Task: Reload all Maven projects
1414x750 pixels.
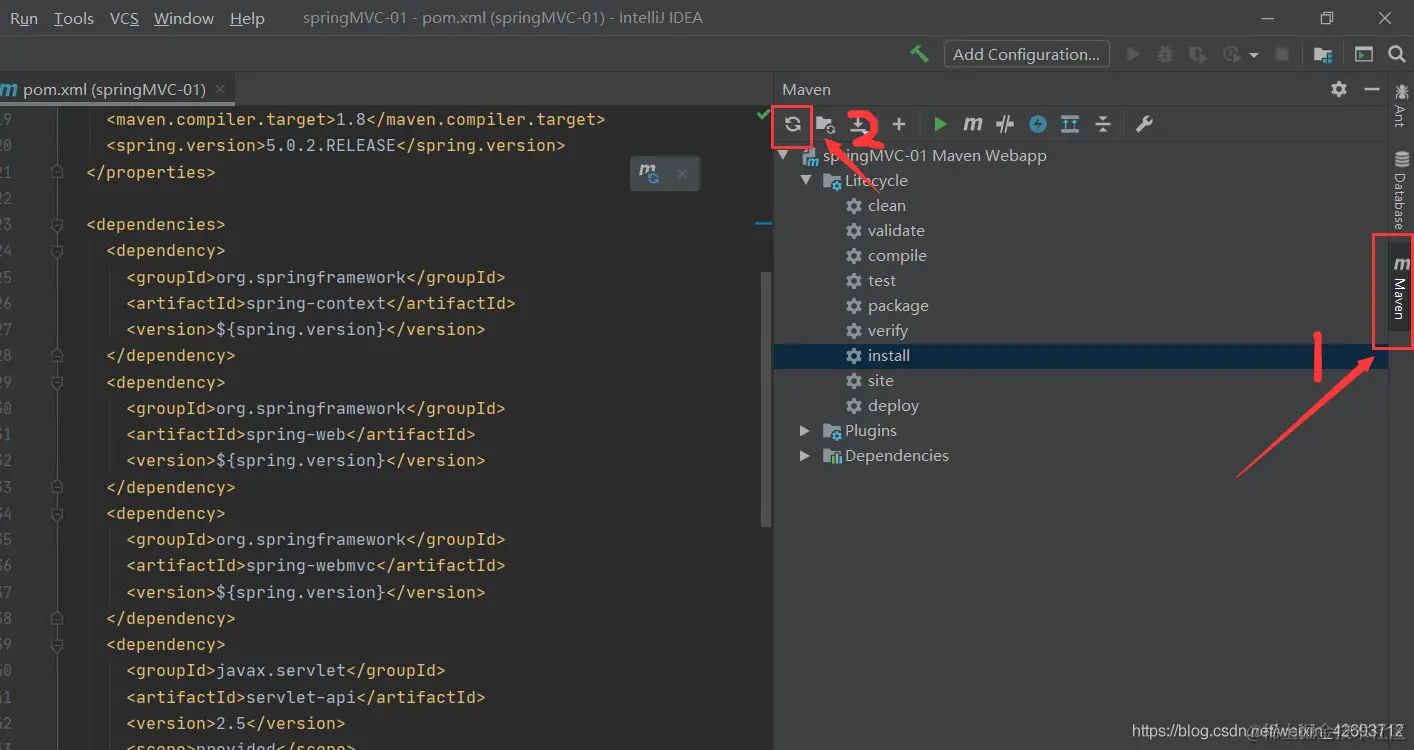Action: (x=792, y=124)
